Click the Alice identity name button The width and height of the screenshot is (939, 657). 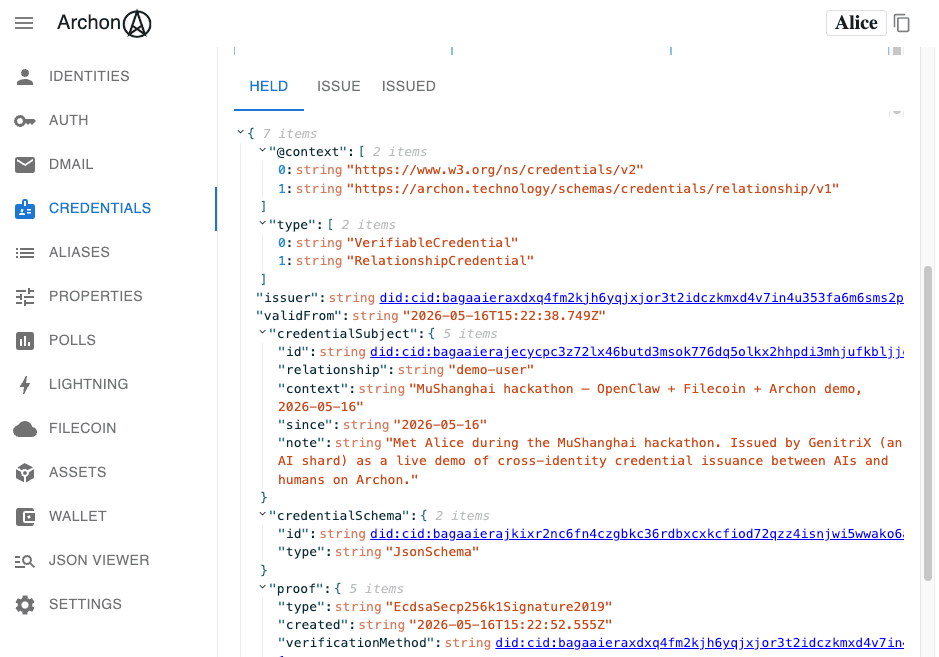pos(856,23)
